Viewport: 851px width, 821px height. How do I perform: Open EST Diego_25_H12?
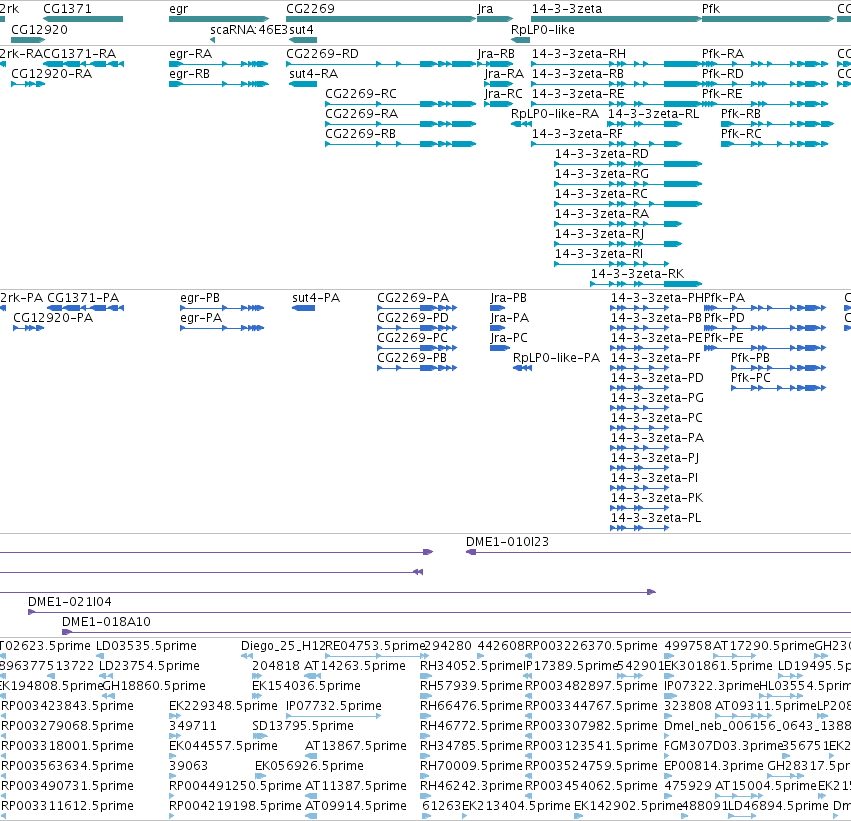(283, 645)
